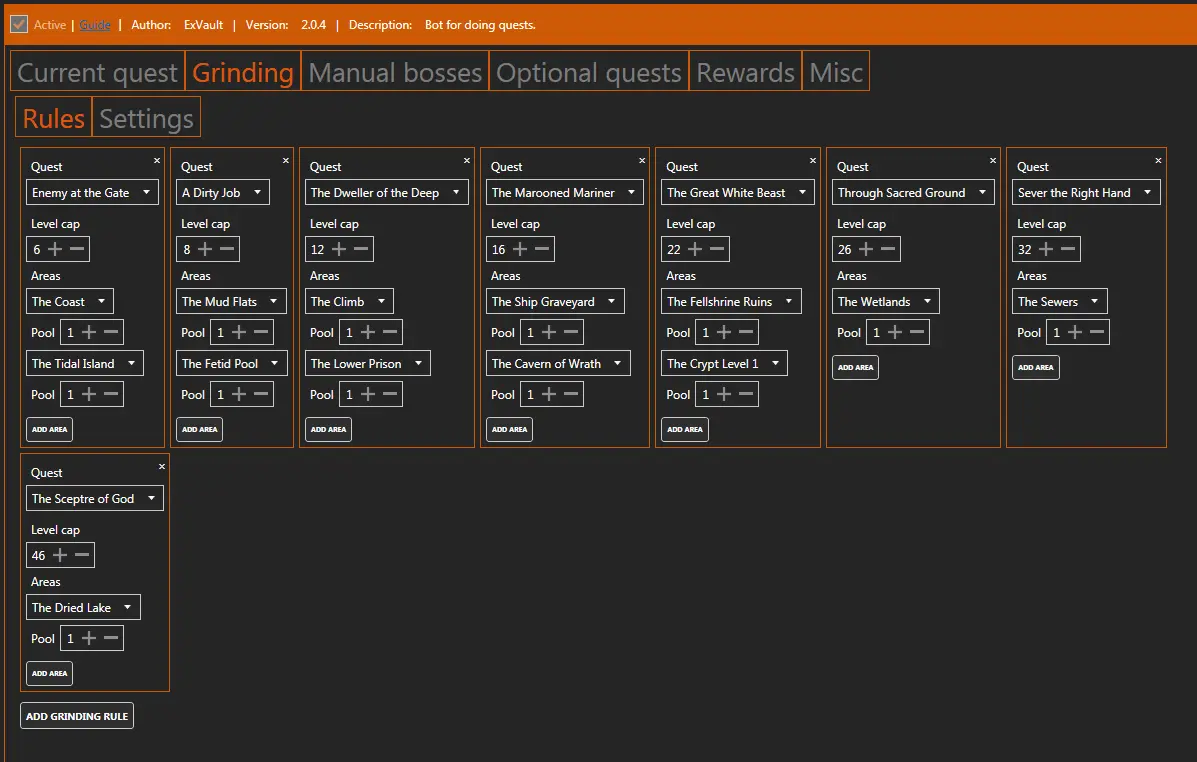
Task: Add area to Sever the Right Hand rule
Action: point(1036,367)
